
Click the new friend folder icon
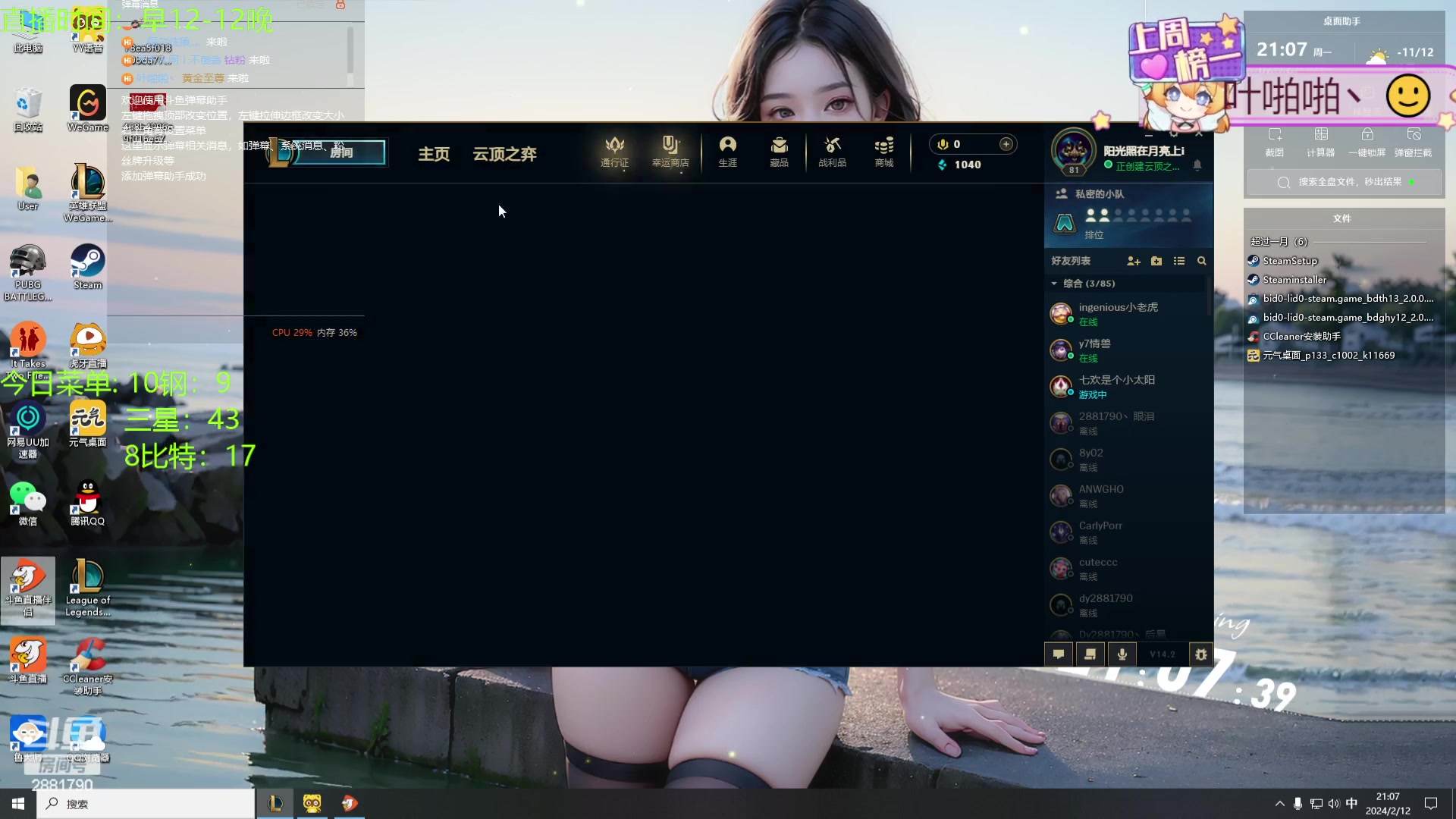point(1156,261)
